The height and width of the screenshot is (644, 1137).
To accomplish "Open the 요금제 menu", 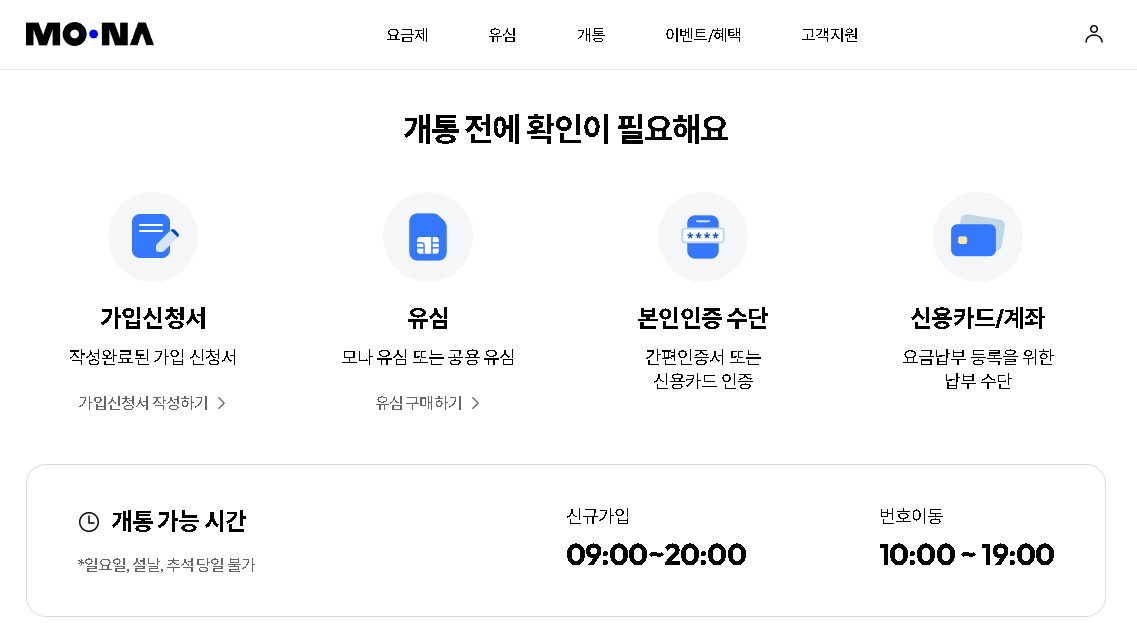I will [406, 34].
